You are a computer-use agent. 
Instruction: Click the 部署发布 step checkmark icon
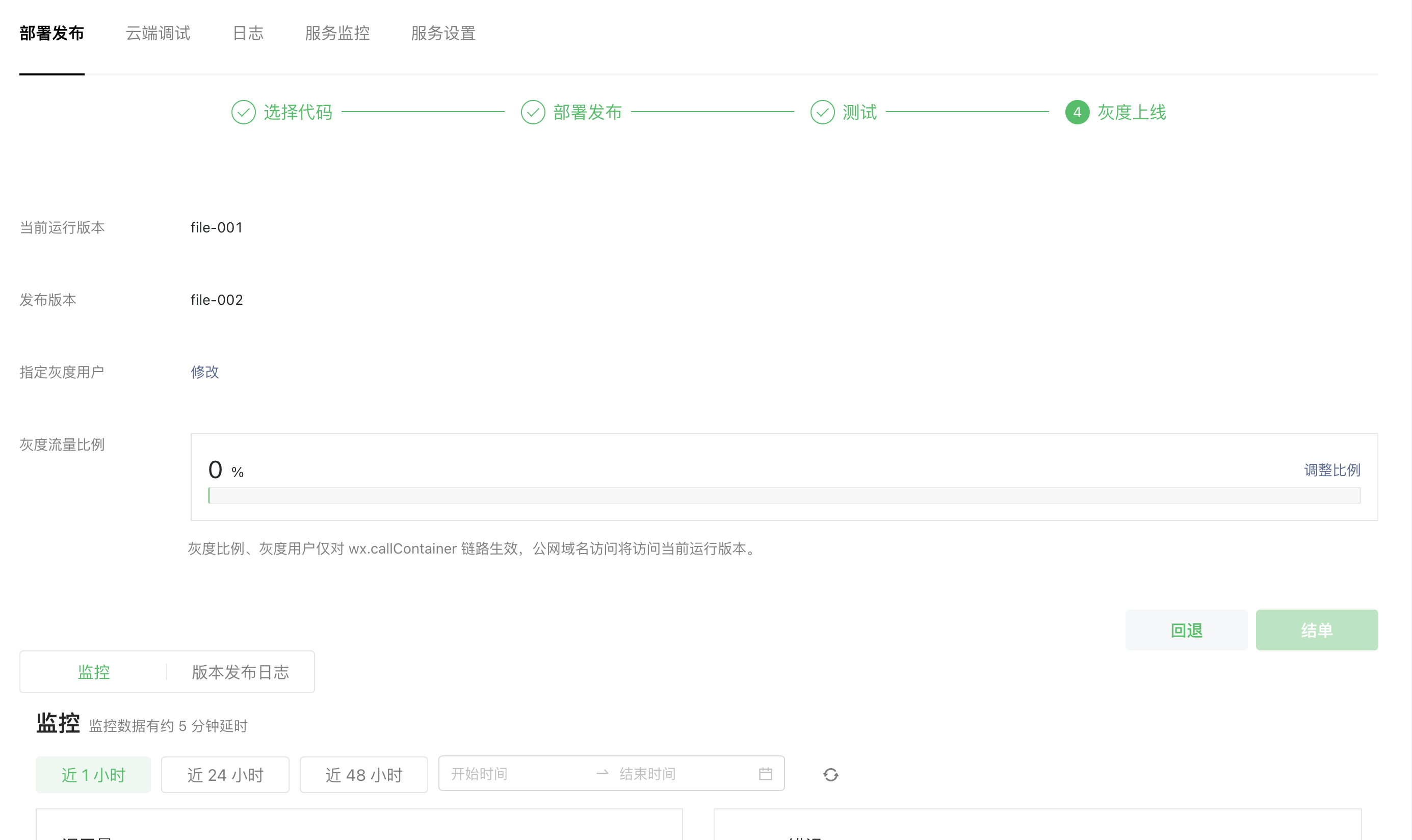[533, 112]
